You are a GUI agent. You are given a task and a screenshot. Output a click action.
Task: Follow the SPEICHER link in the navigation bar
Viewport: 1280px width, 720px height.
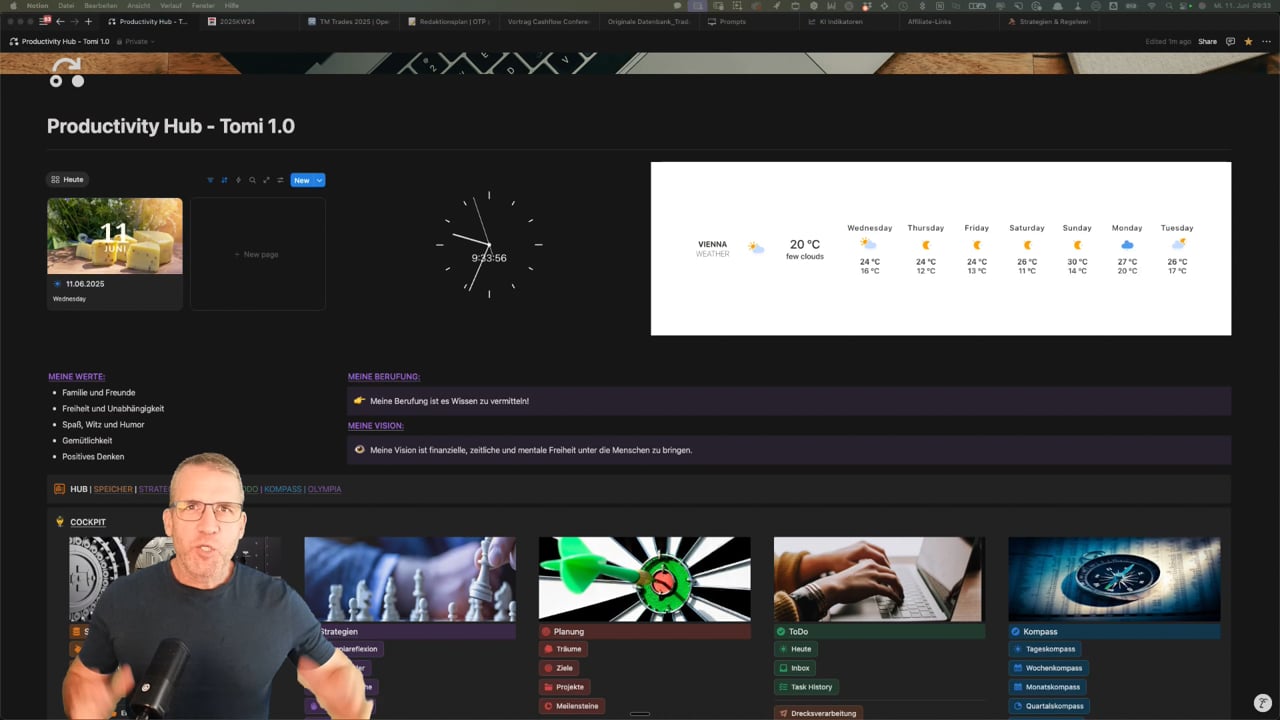113,489
